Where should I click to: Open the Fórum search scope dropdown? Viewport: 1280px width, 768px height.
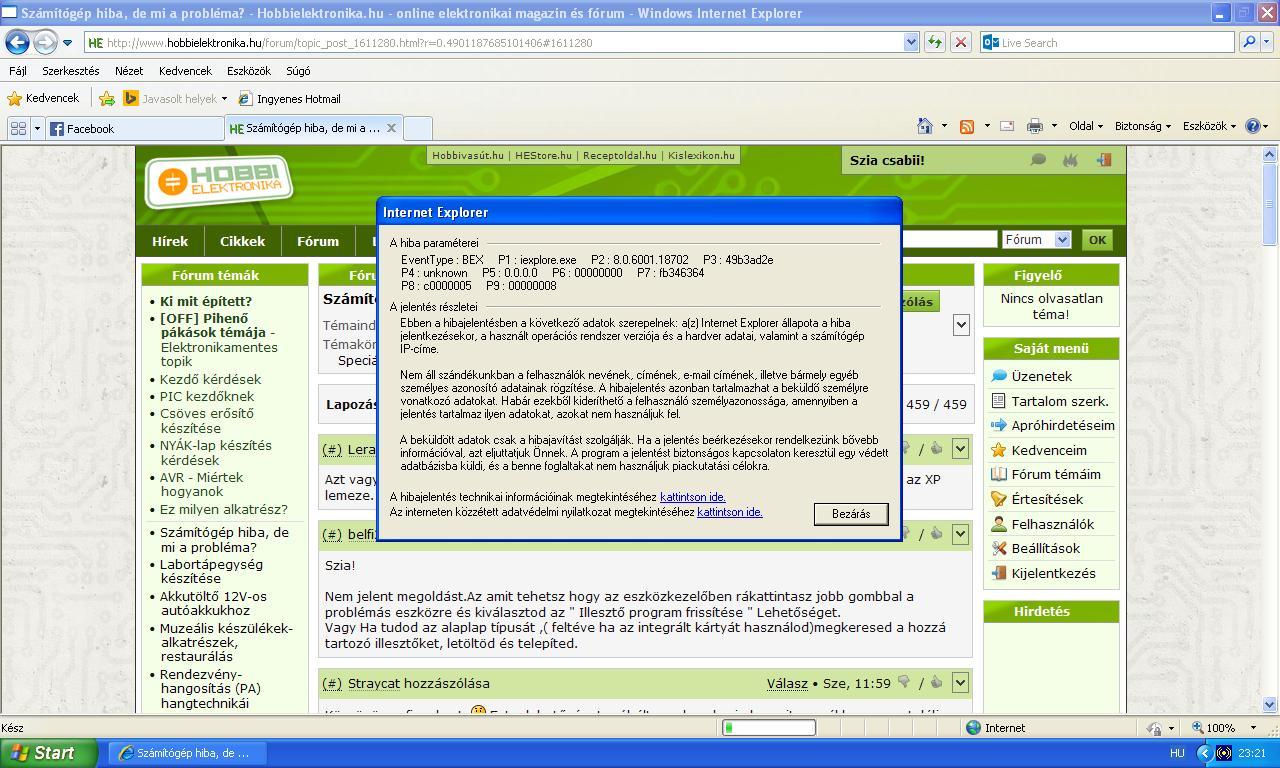click(1036, 240)
